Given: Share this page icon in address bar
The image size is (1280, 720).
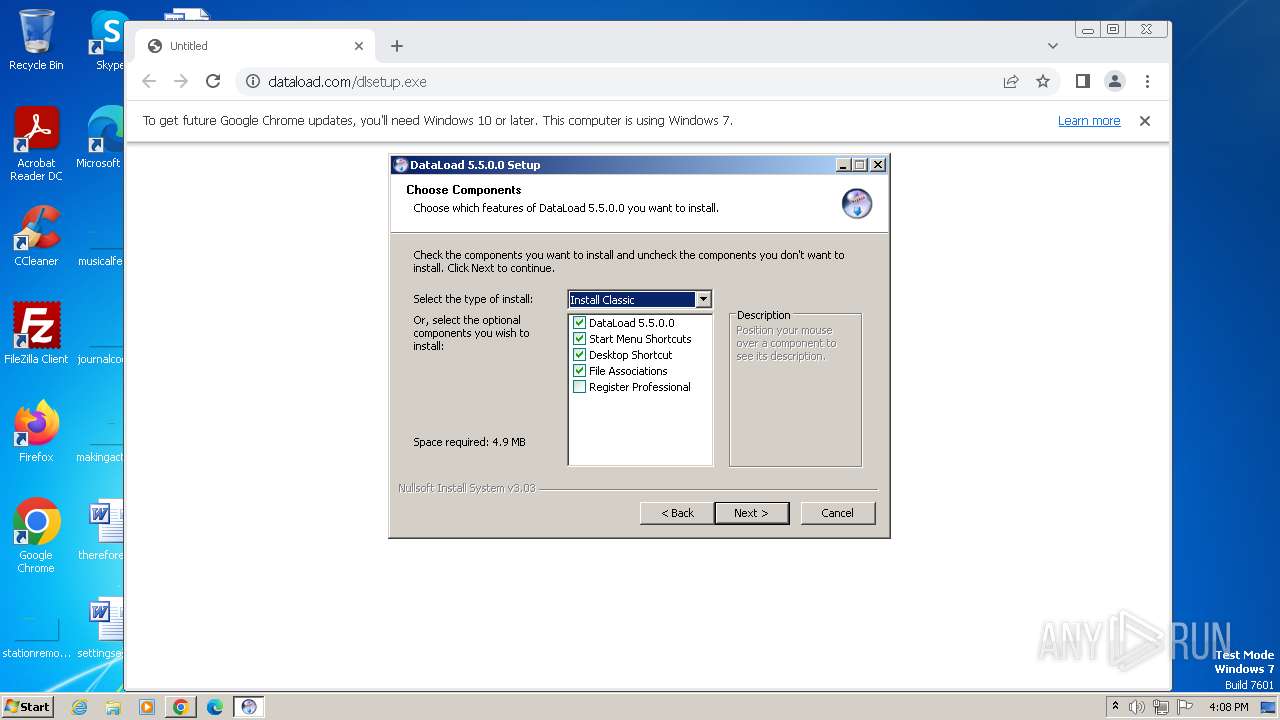Looking at the screenshot, I should [x=1011, y=81].
